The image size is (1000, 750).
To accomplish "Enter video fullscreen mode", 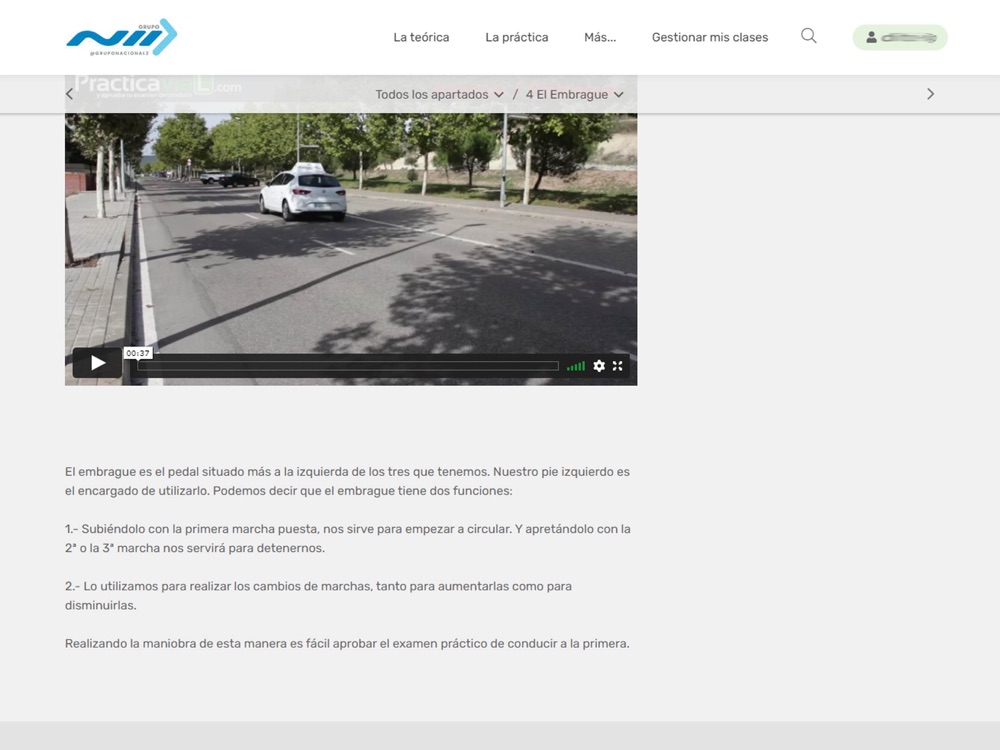I will [617, 365].
